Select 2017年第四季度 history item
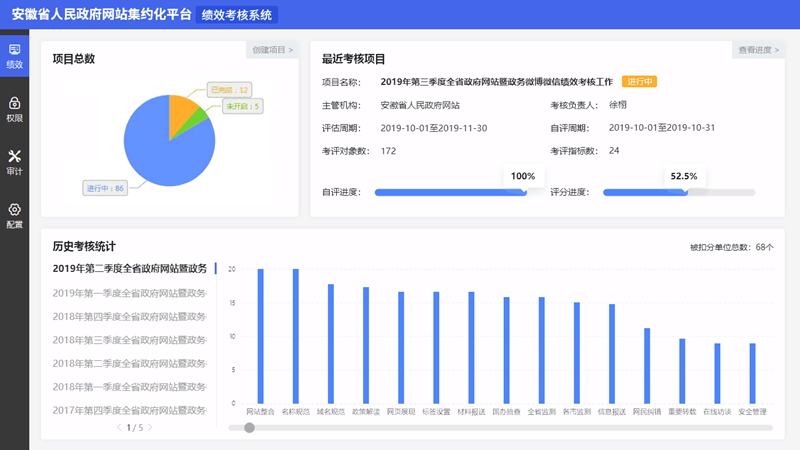The height and width of the screenshot is (450, 800). click(x=130, y=410)
